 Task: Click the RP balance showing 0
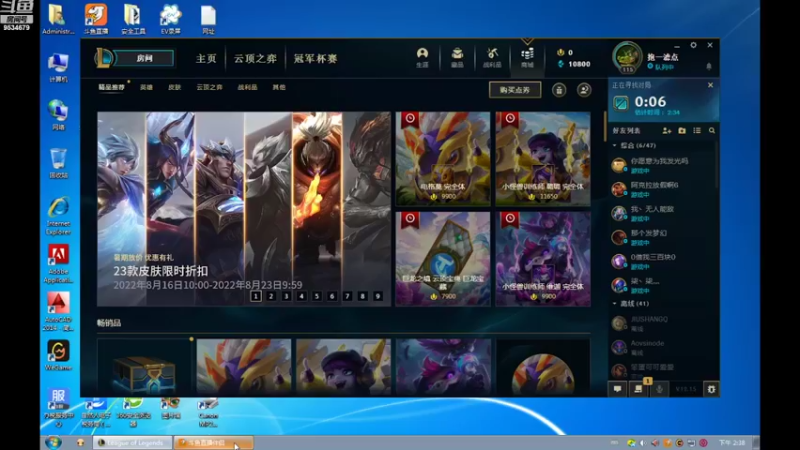(x=565, y=52)
